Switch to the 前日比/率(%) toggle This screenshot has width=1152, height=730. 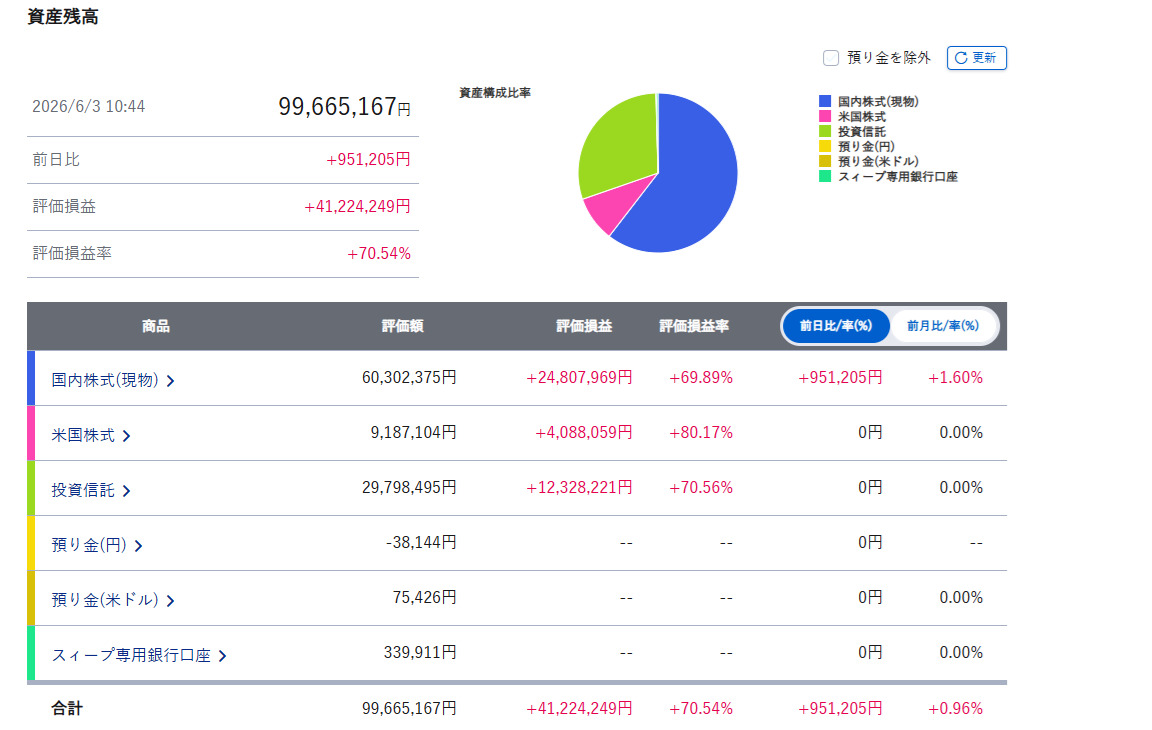[x=835, y=325]
